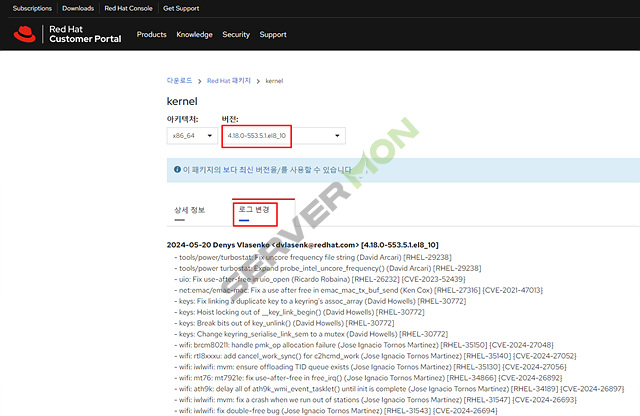Image resolution: width=640 pixels, height=416 pixels.
Task: Open the Security menu
Action: (236, 35)
